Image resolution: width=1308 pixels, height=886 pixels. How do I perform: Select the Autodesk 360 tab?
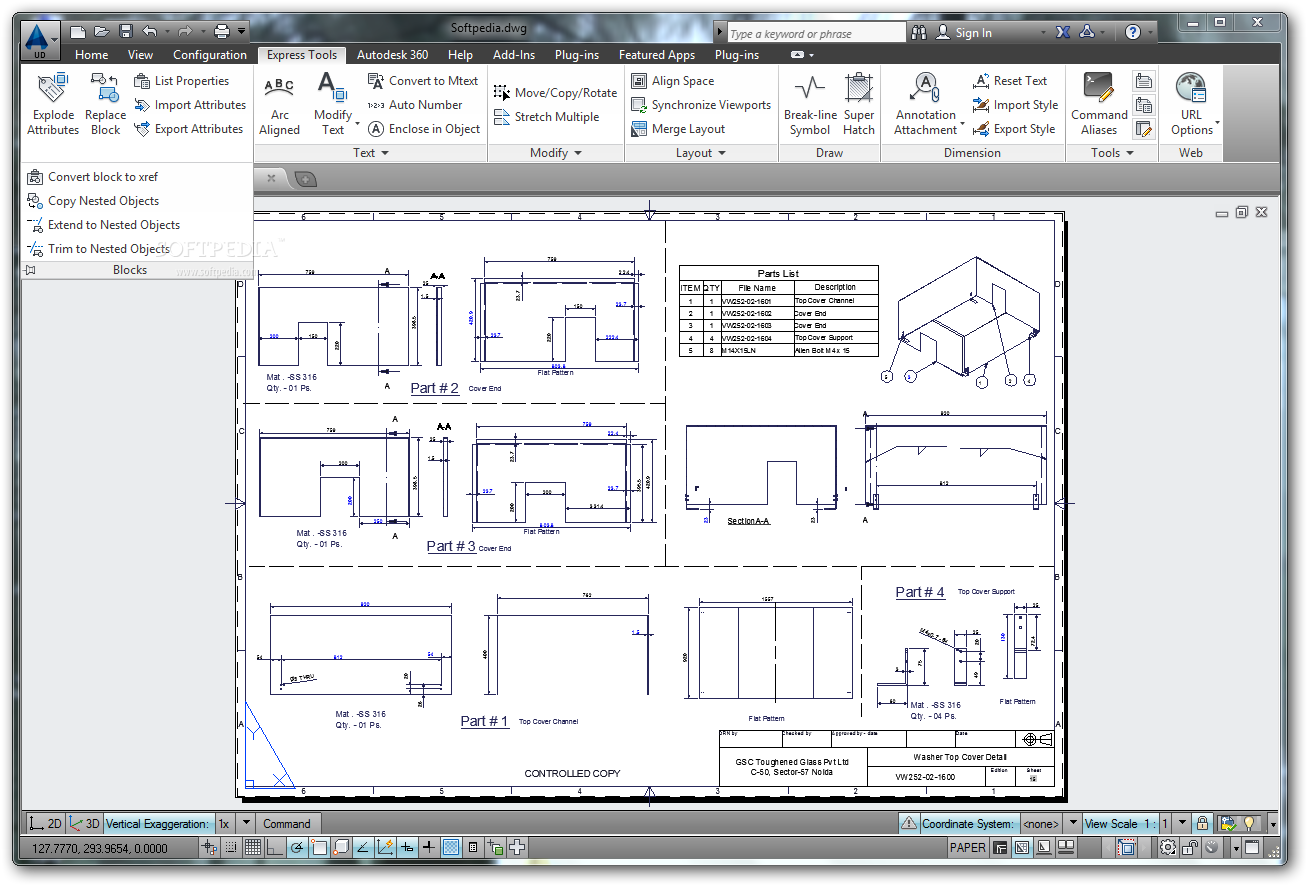[393, 55]
